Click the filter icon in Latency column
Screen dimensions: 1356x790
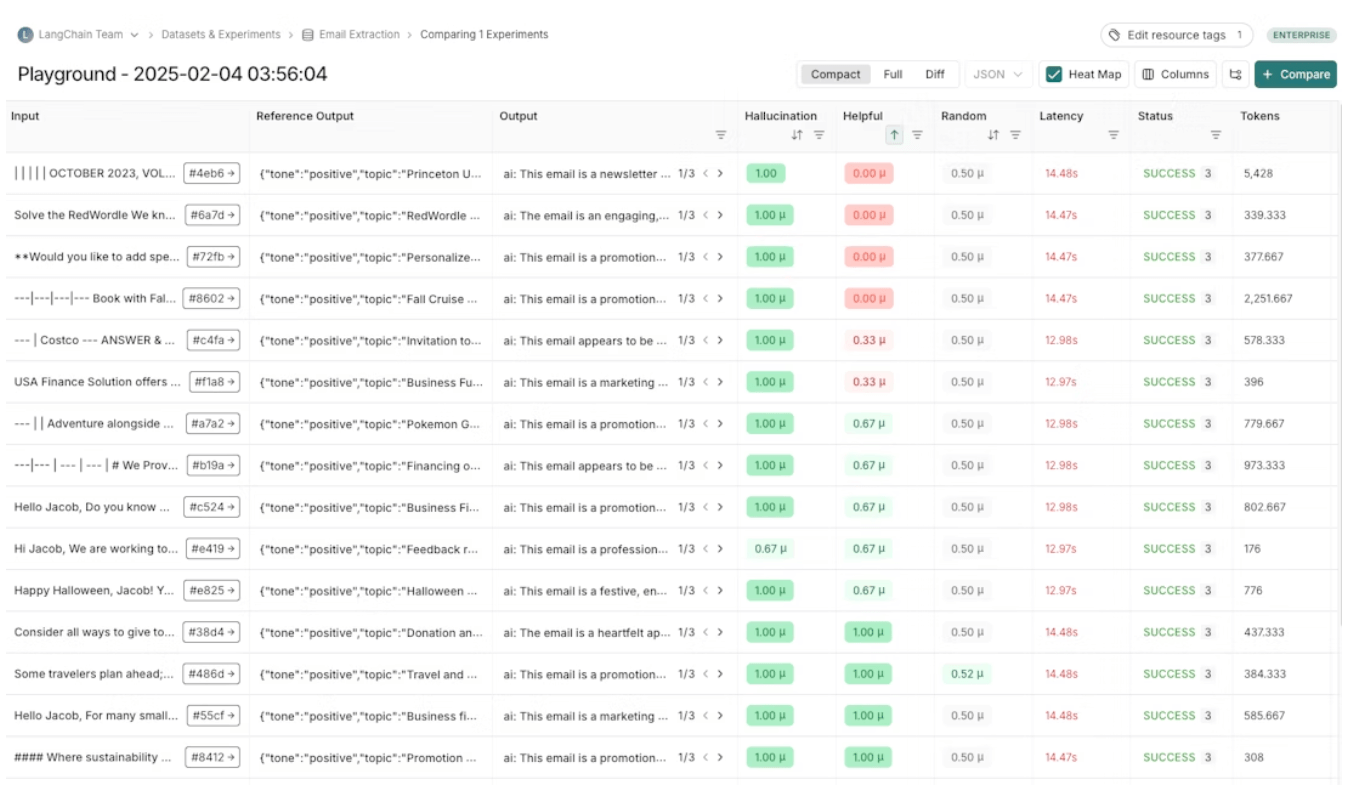point(1113,135)
